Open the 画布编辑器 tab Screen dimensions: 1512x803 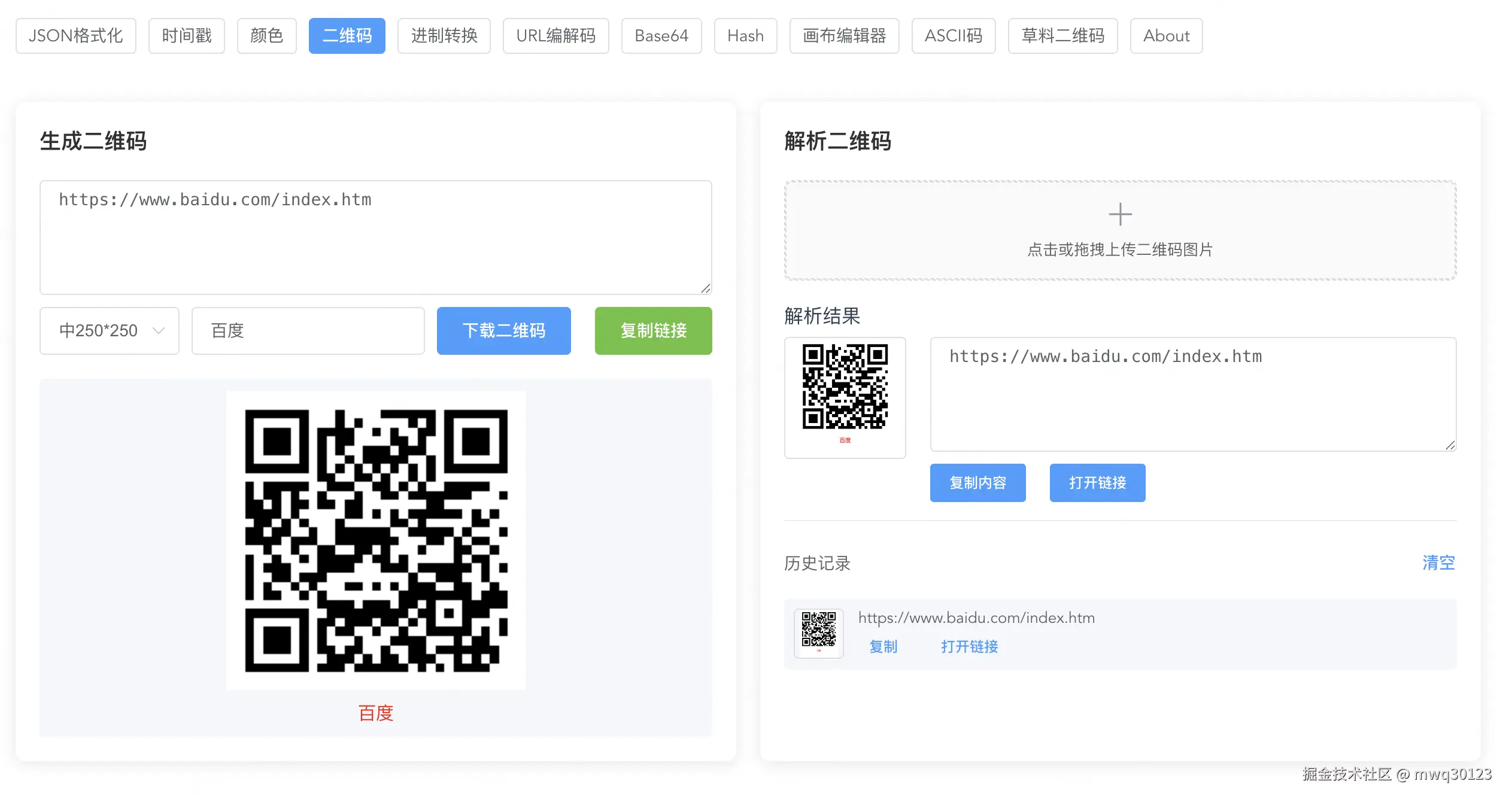pos(845,36)
